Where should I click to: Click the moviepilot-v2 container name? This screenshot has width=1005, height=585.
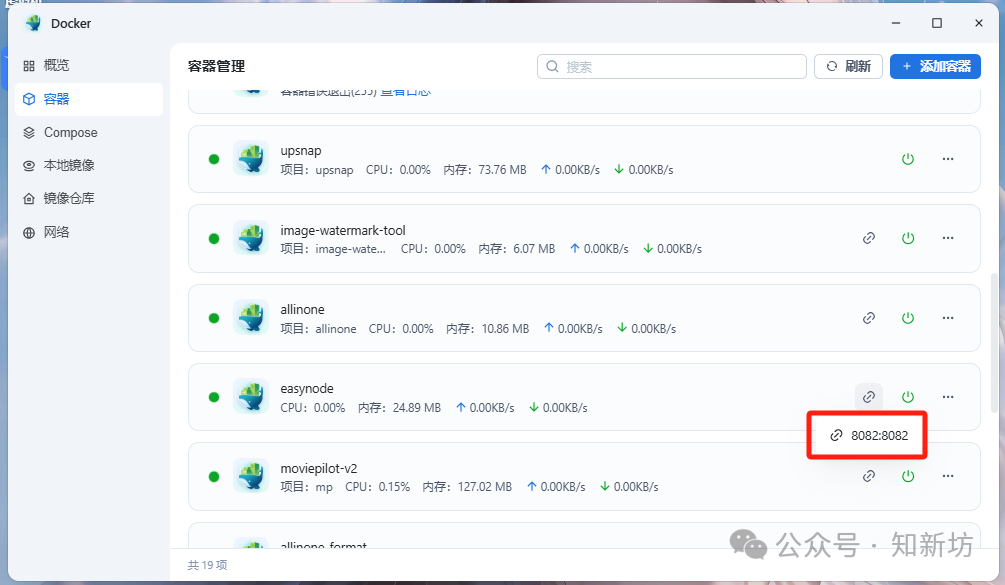[x=319, y=468]
